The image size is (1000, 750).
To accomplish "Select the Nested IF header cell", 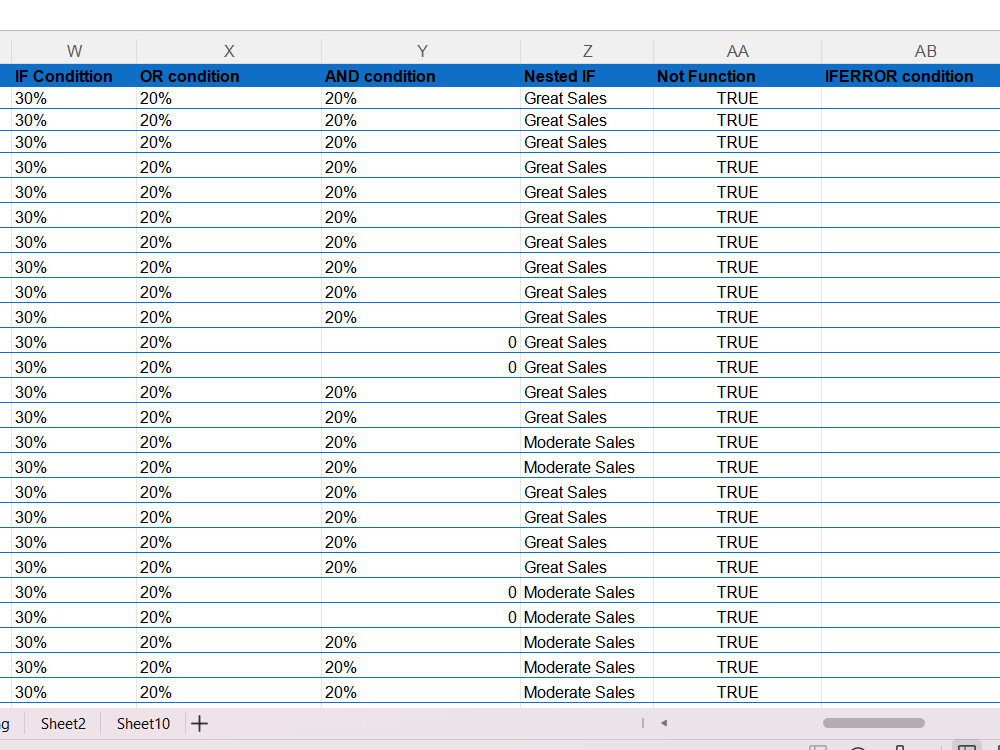I will point(587,76).
